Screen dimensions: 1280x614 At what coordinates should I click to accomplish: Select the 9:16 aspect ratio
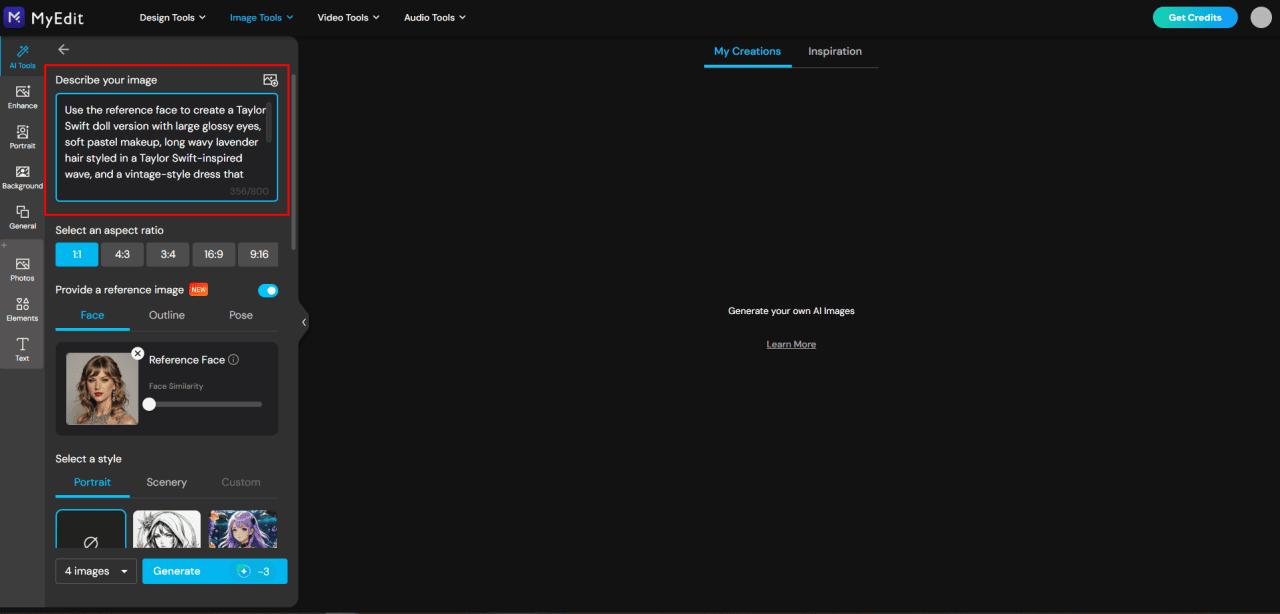pos(258,254)
